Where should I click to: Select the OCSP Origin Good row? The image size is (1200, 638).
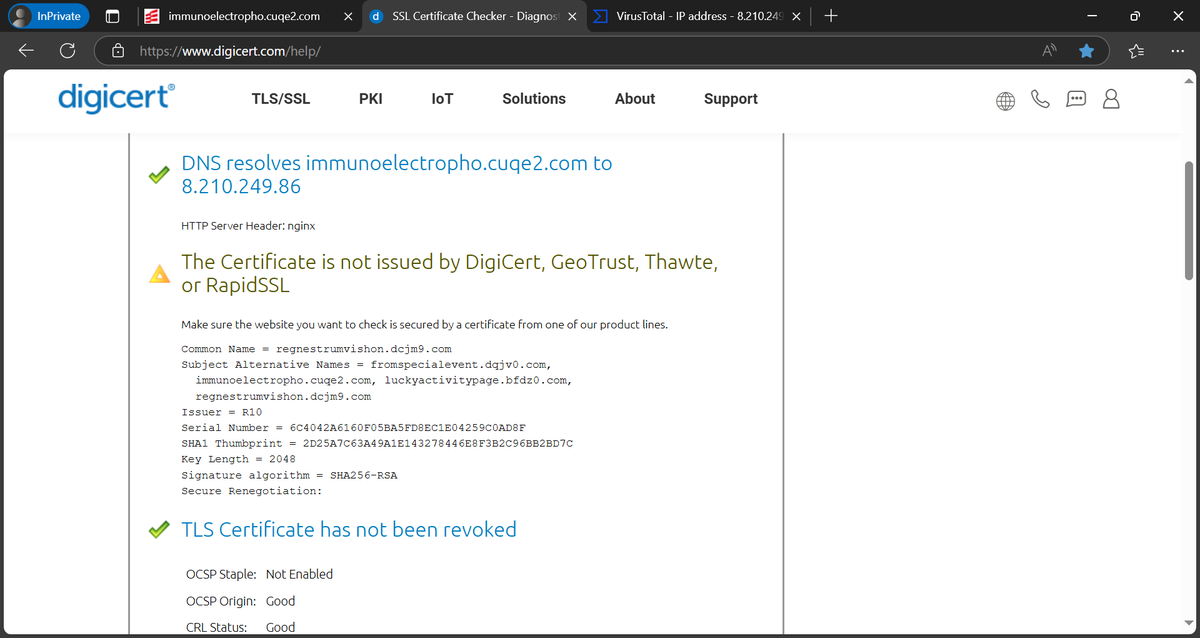(x=240, y=601)
